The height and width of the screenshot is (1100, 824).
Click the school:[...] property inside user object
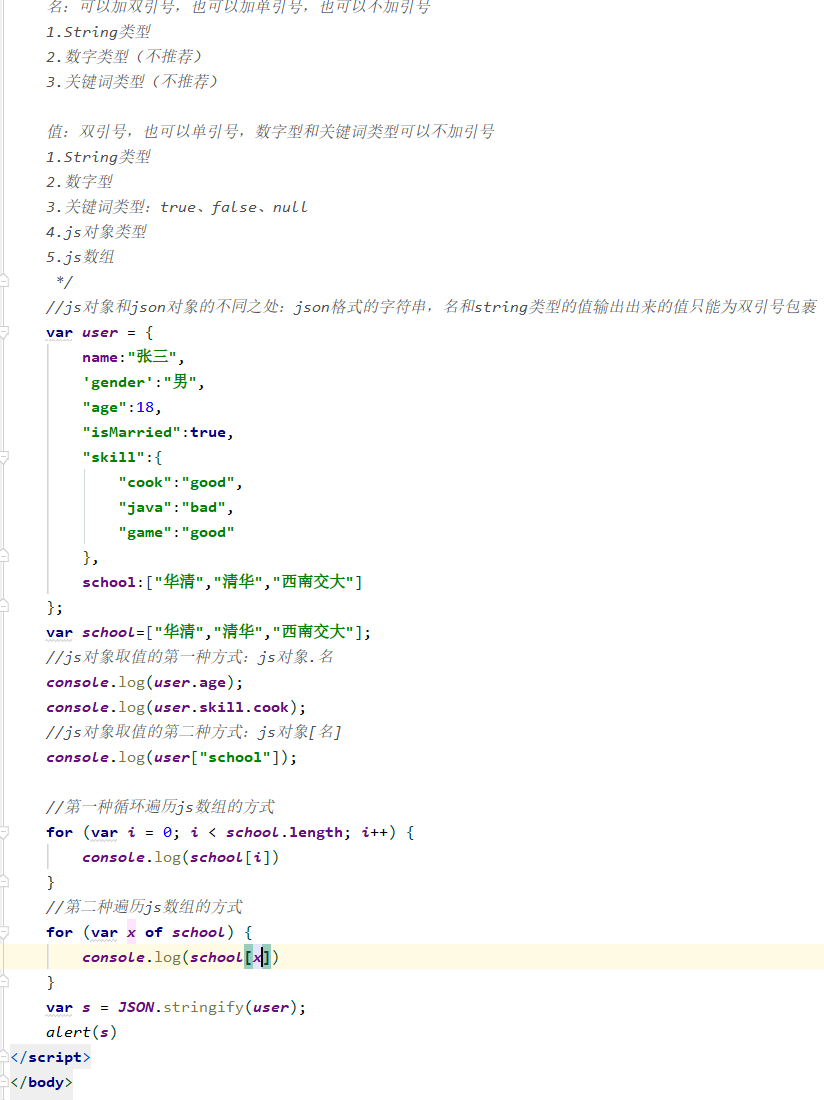click(222, 582)
